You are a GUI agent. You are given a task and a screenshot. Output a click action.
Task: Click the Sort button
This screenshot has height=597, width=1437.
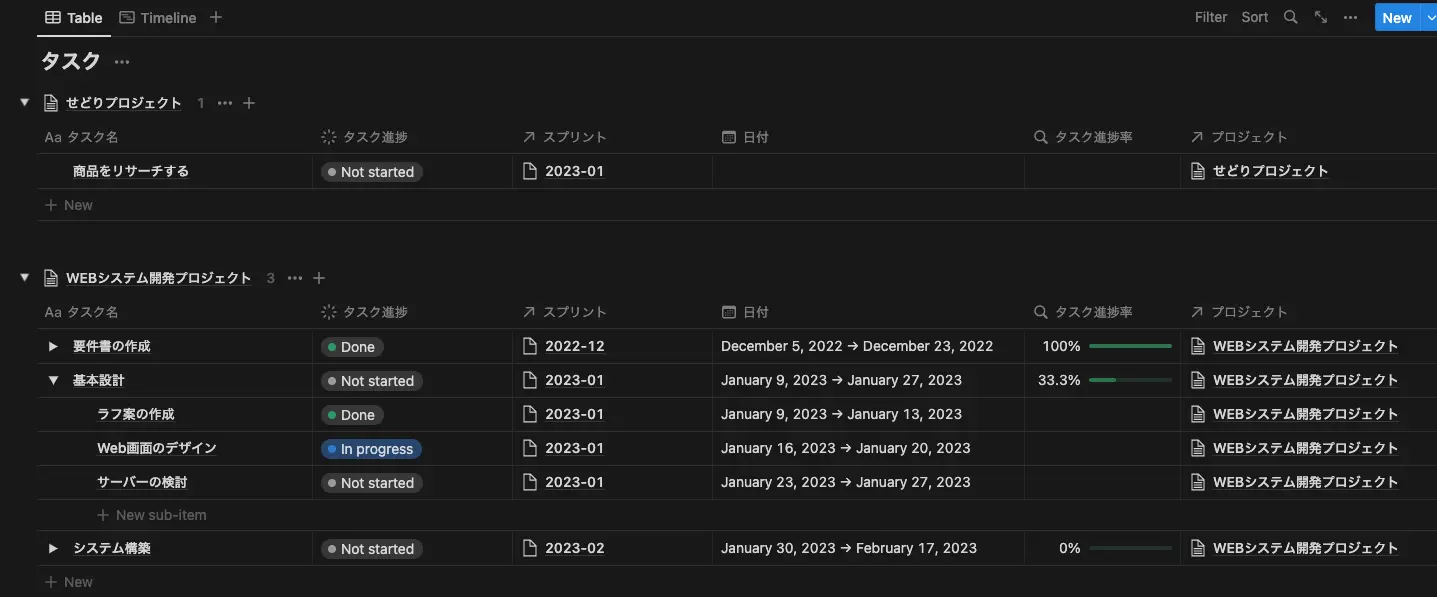(x=1254, y=17)
